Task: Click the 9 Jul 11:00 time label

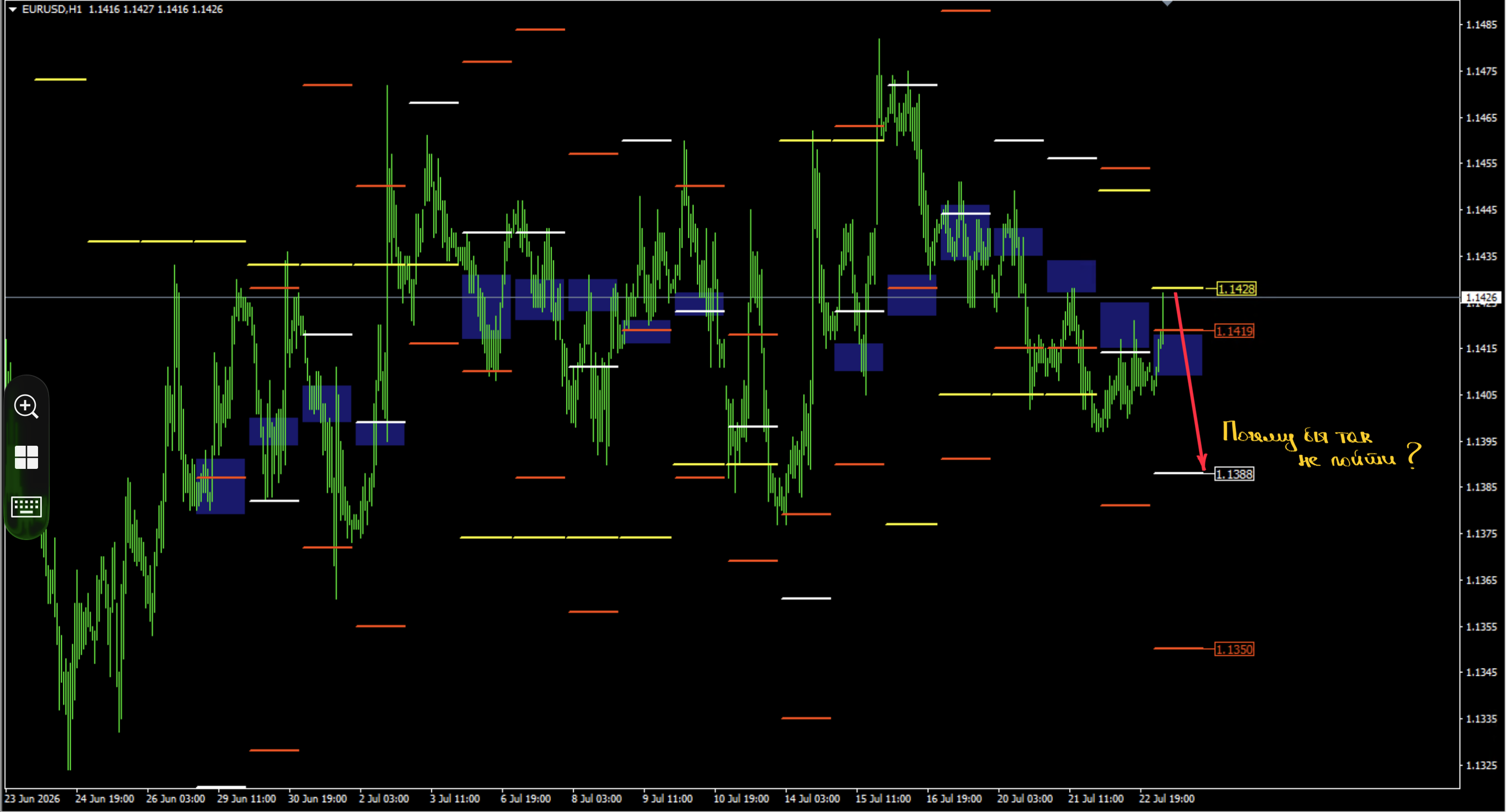Action: click(x=667, y=799)
